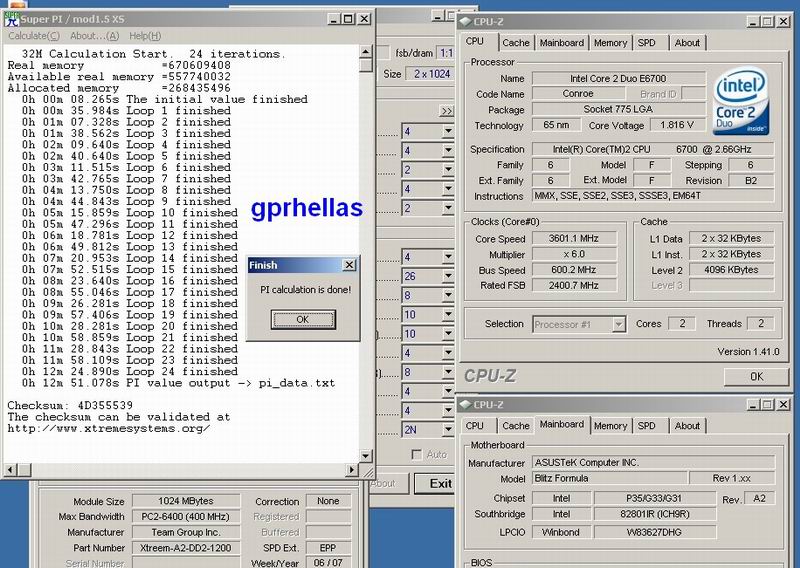
Task: Click the Level 2 cache value 4096 KBytes
Action: (x=731, y=270)
